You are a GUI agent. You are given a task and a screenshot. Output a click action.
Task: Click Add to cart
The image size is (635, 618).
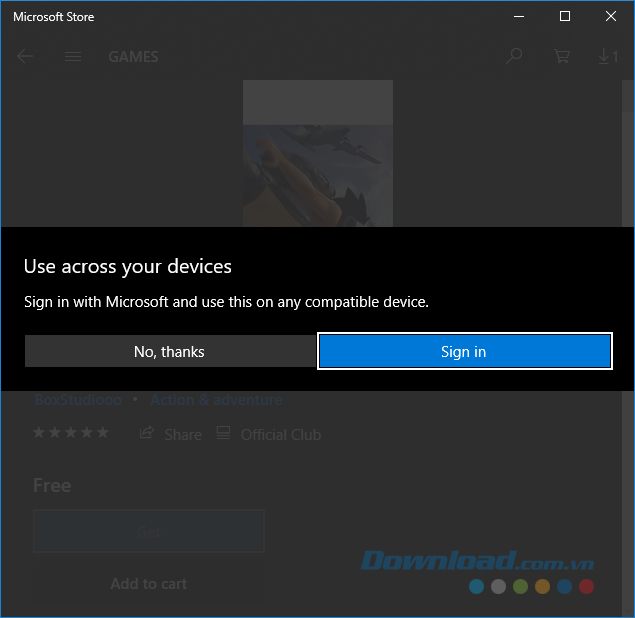(x=149, y=584)
